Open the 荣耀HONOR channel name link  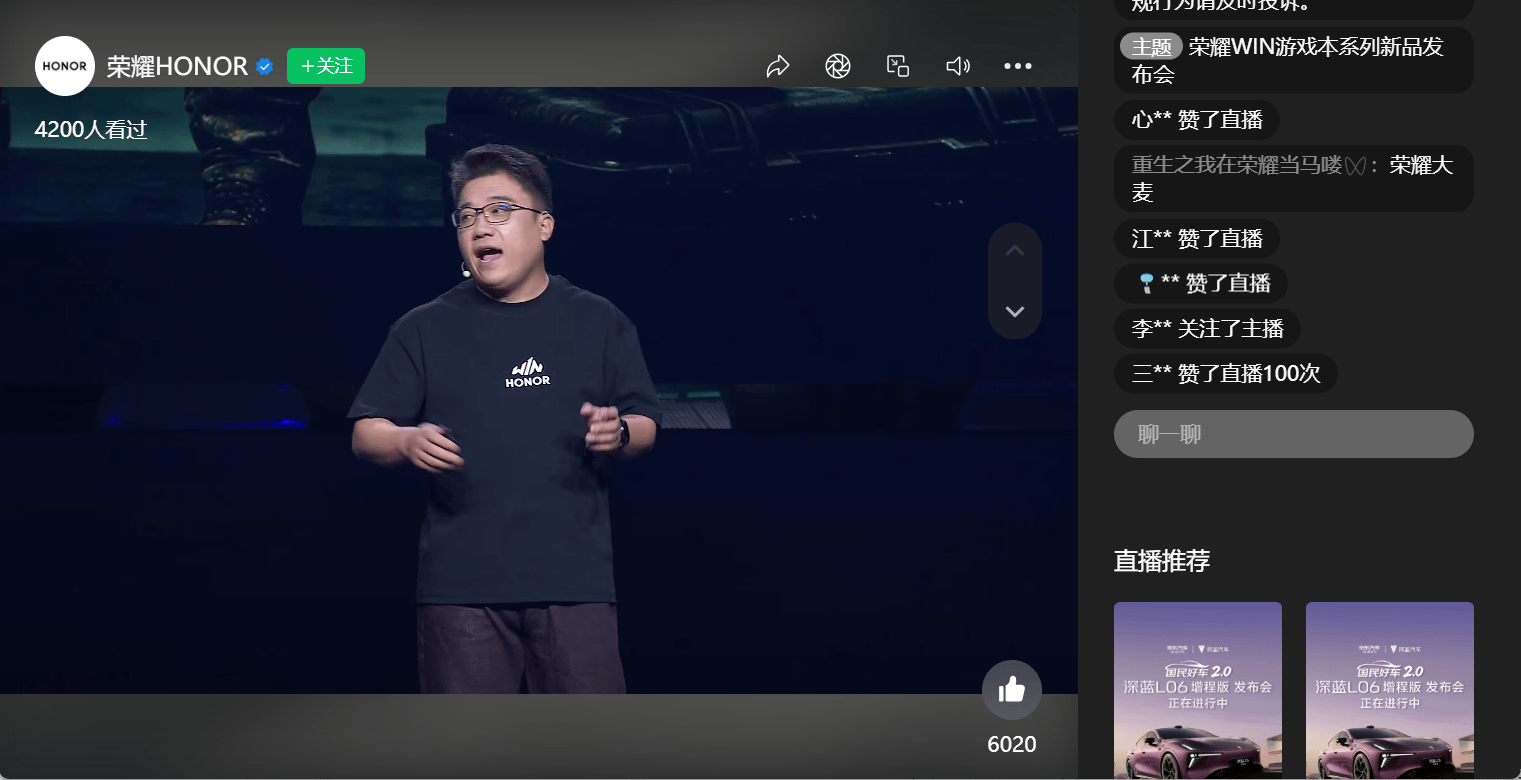pyautogui.click(x=177, y=66)
